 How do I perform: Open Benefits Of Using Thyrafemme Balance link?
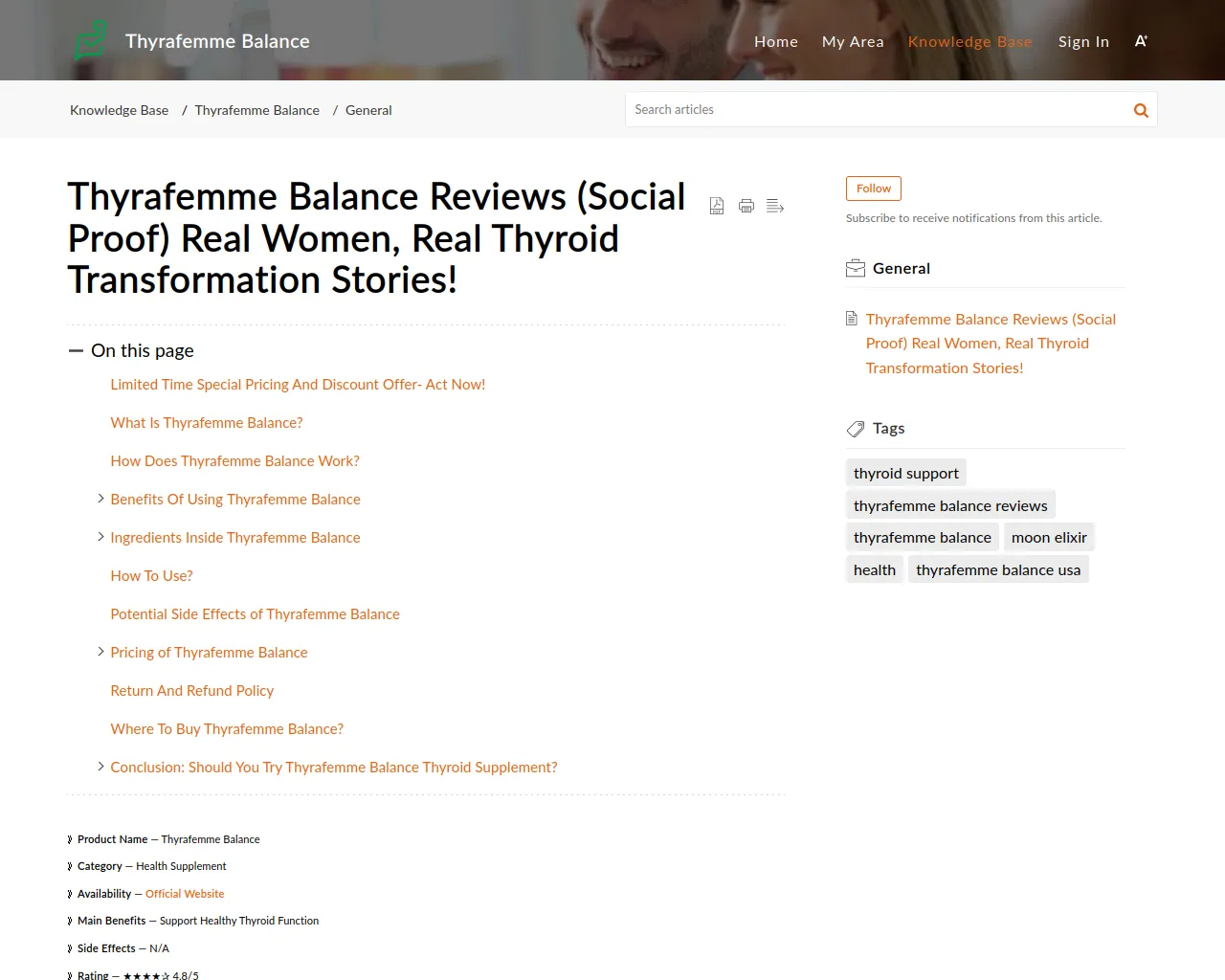tap(235, 499)
